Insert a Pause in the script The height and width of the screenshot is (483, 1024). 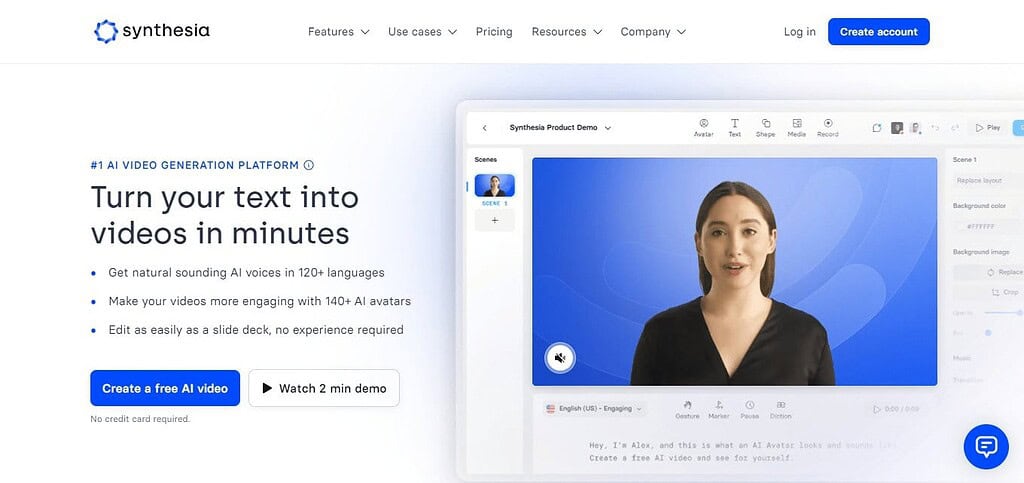pos(750,410)
